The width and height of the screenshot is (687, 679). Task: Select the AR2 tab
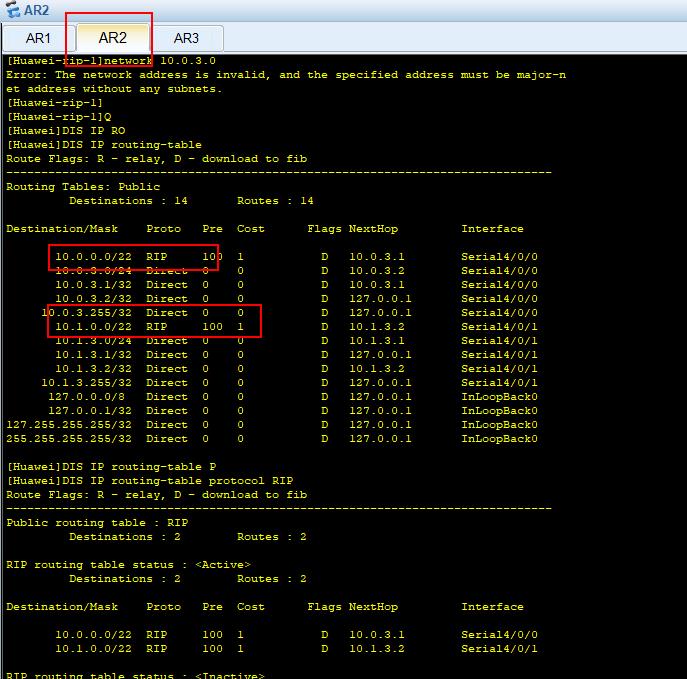coord(113,38)
